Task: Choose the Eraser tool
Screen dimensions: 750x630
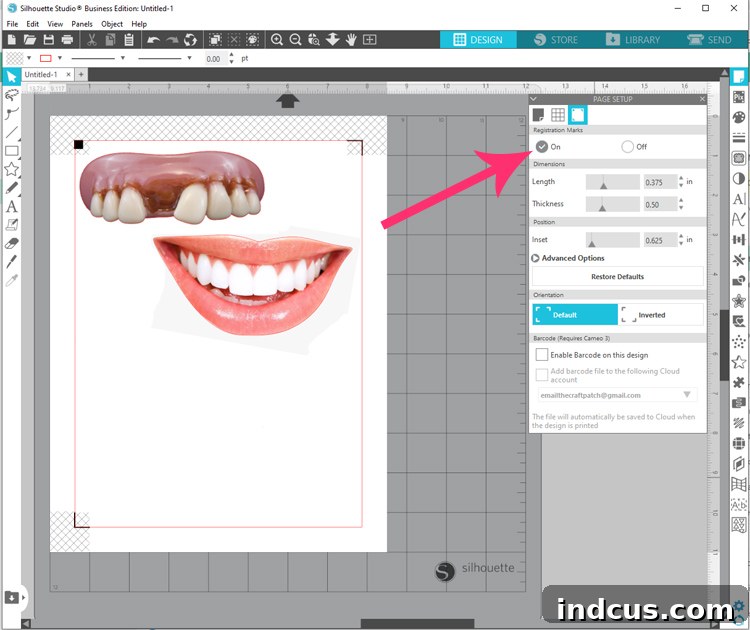Action: coord(11,243)
